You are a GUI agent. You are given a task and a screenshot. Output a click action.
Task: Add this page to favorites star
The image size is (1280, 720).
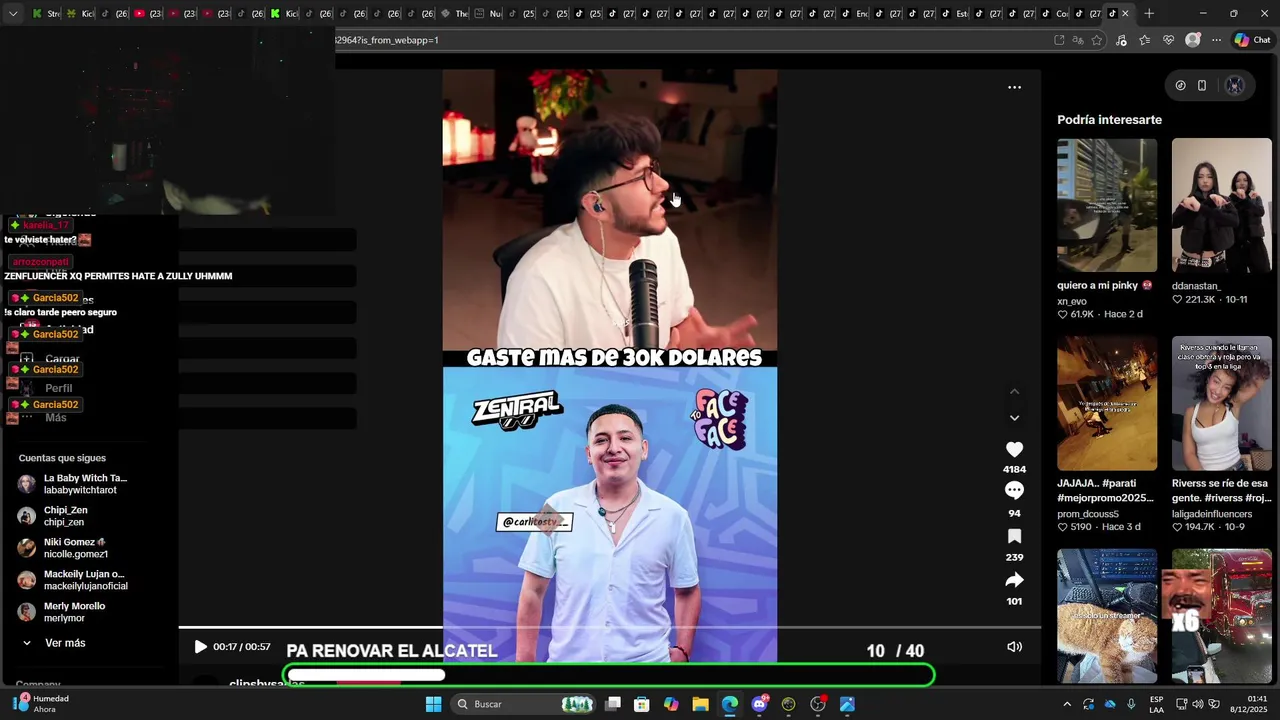tap(1097, 40)
